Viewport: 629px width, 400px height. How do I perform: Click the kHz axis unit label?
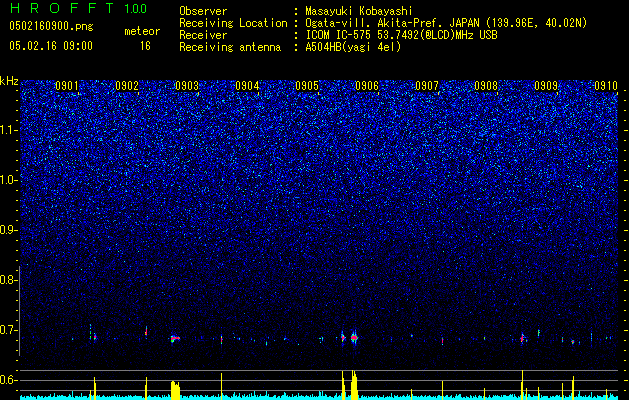pyautogui.click(x=9, y=81)
